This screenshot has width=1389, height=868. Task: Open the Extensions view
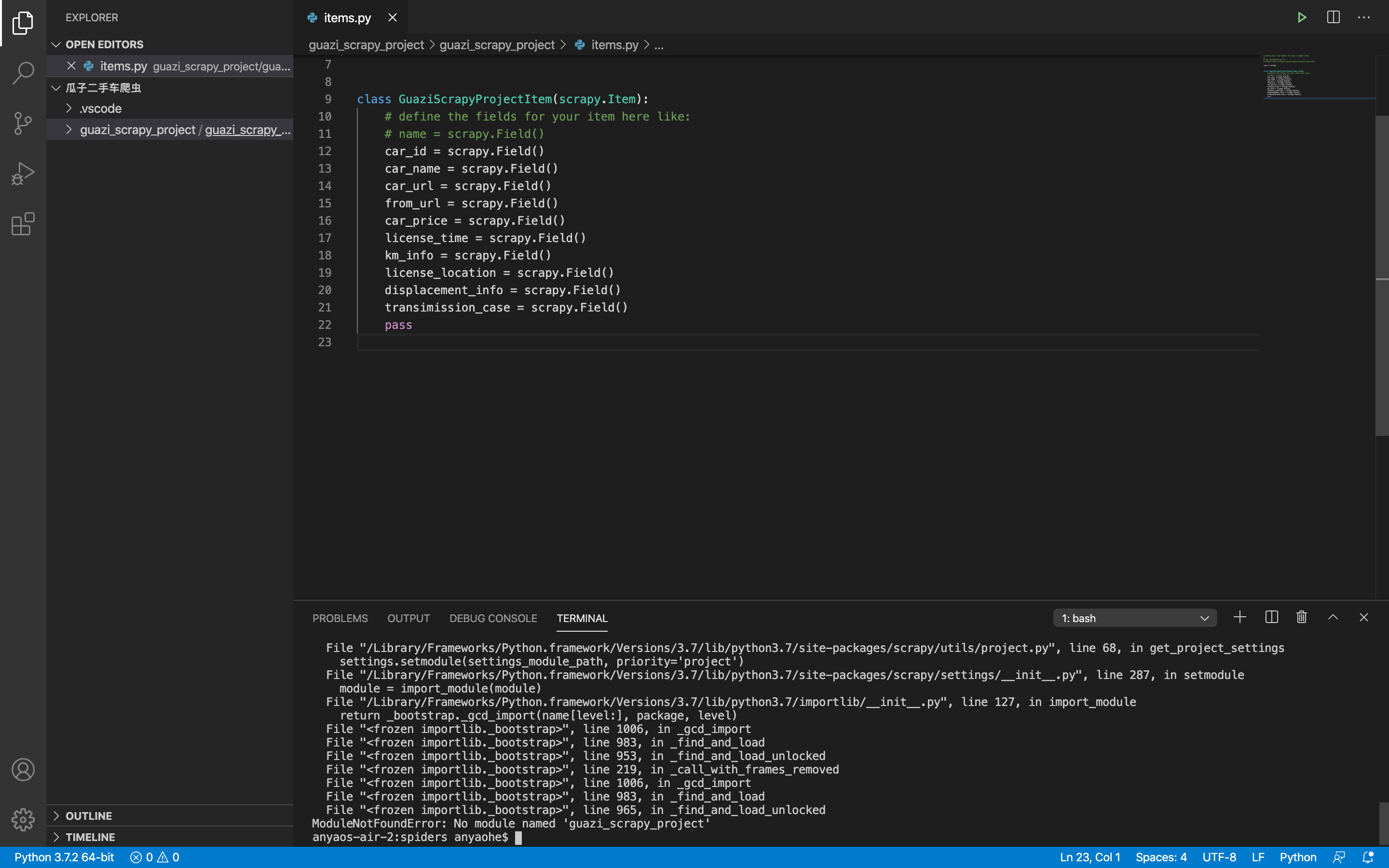23,223
